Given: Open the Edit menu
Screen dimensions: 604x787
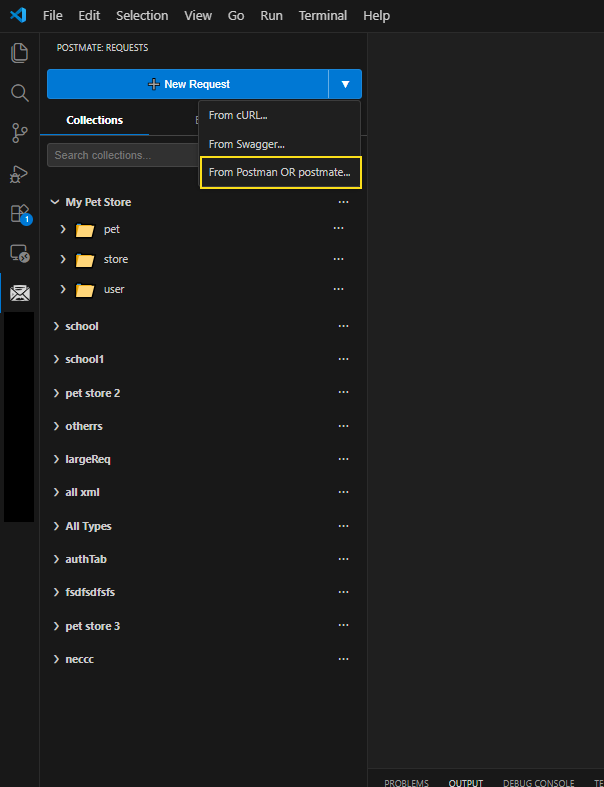Looking at the screenshot, I should [x=89, y=16].
